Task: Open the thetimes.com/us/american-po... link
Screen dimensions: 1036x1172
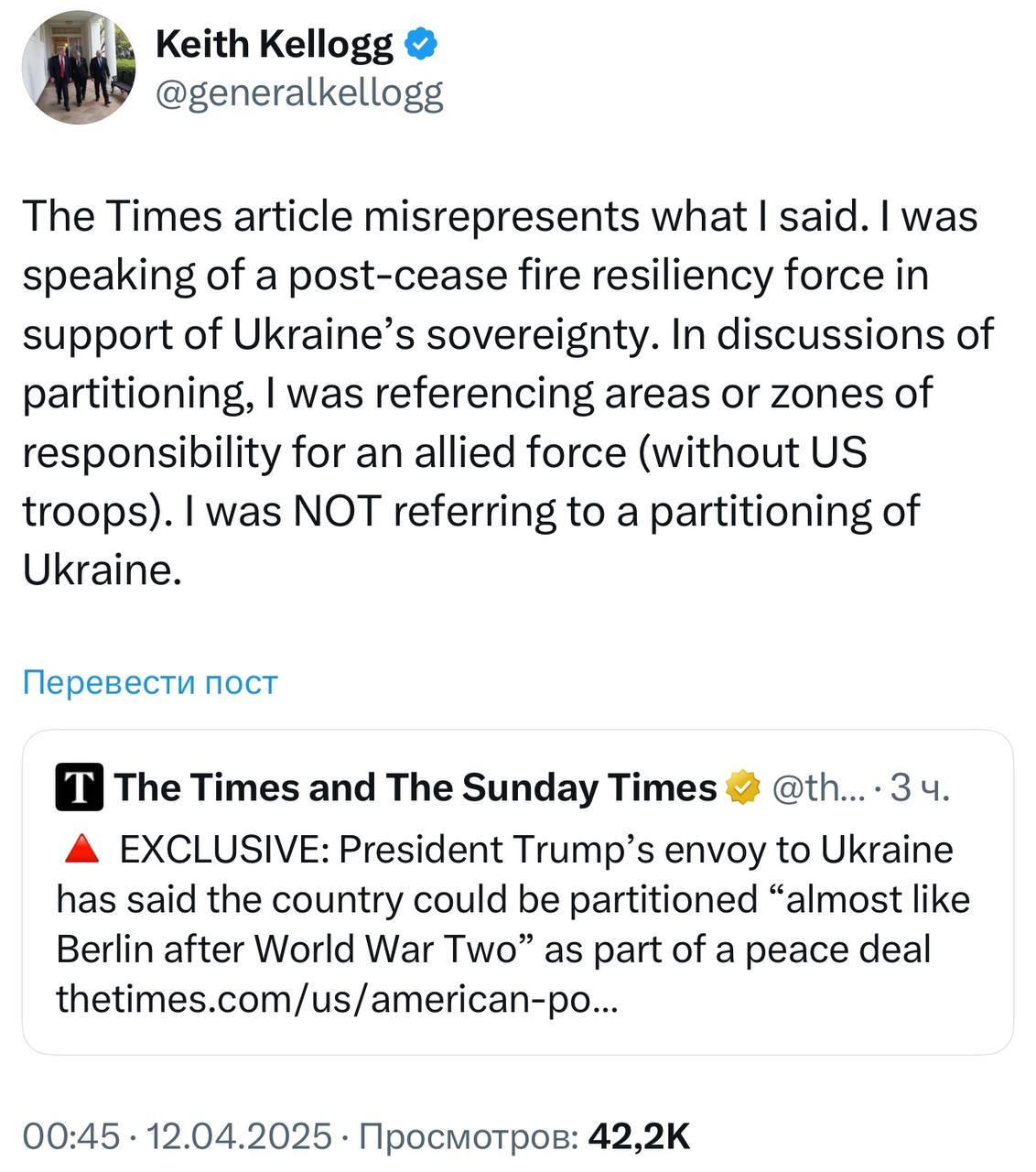Action: 338,997
